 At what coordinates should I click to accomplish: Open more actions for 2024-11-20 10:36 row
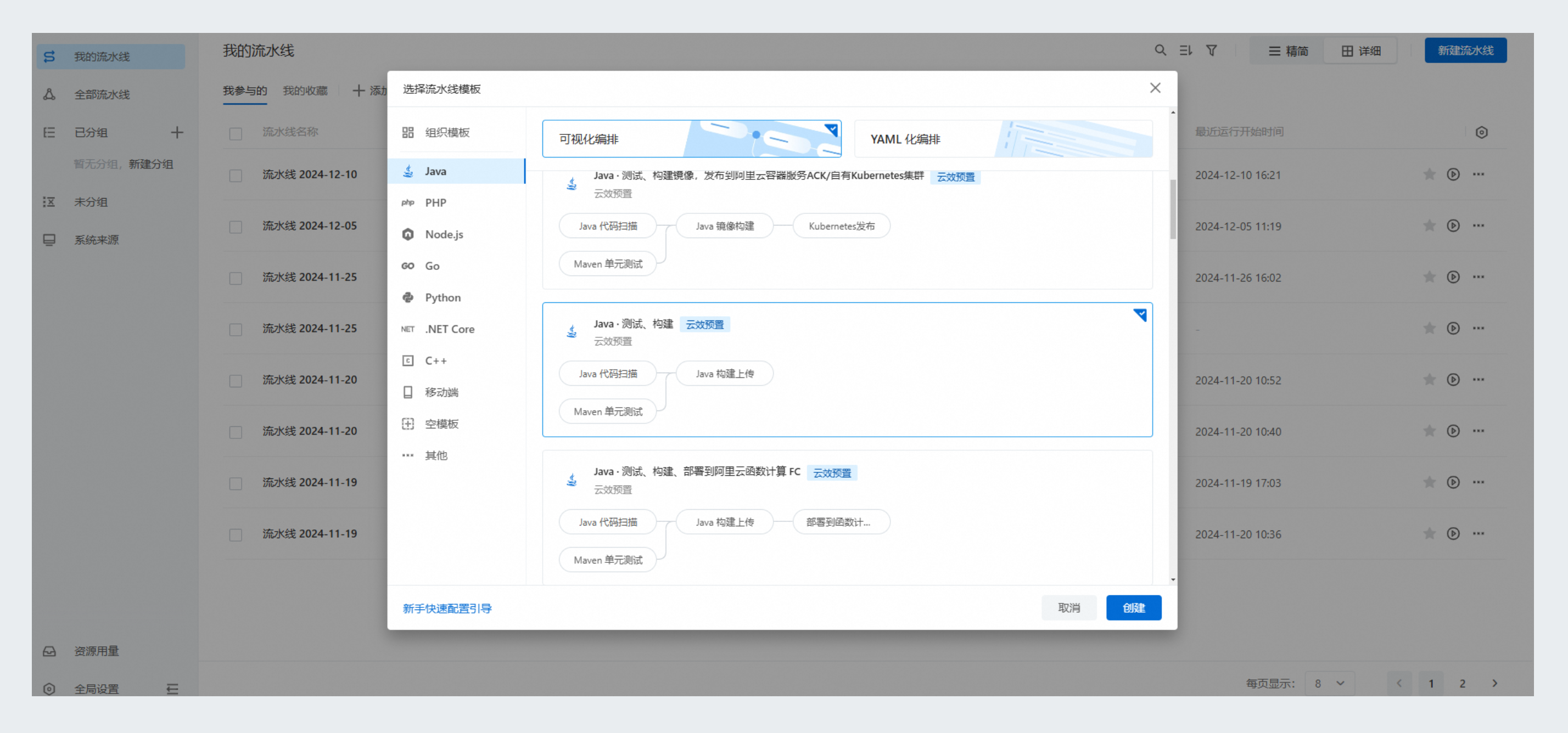1479,533
